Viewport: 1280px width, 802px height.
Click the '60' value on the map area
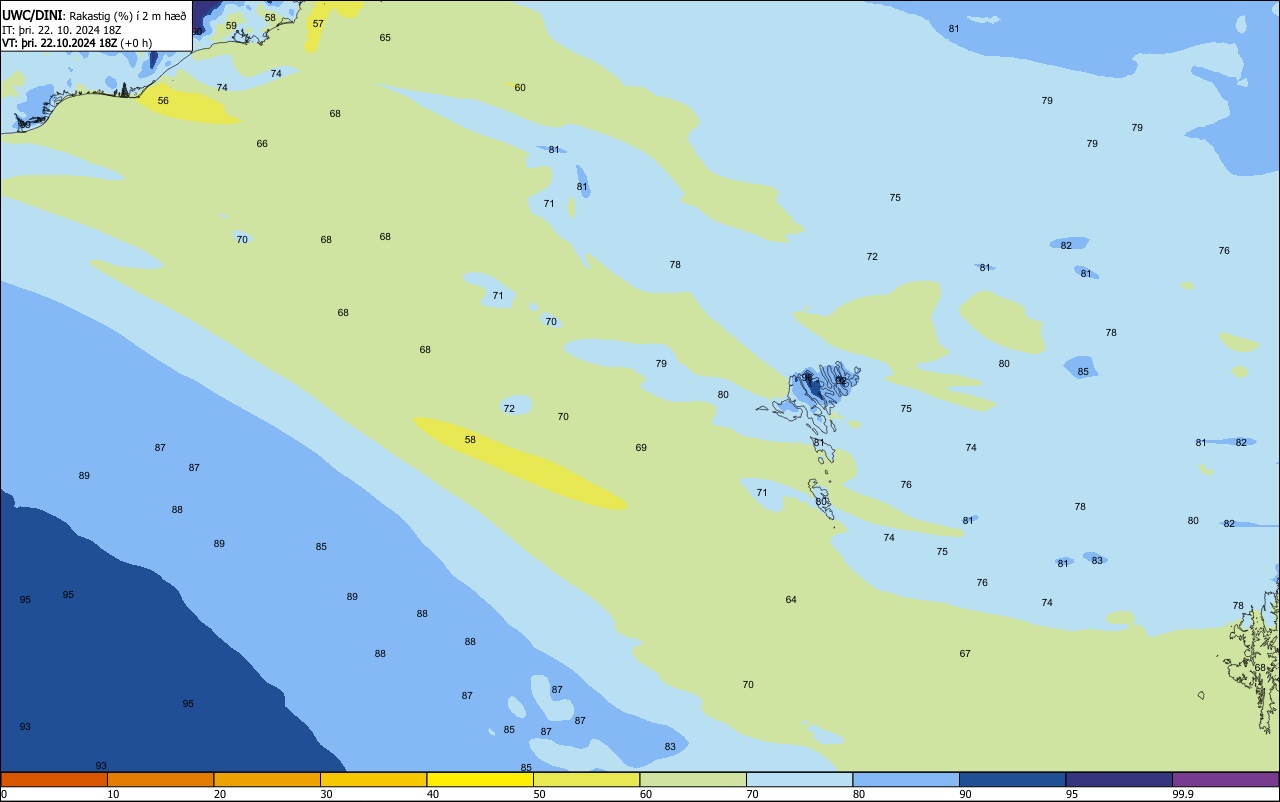click(520, 88)
